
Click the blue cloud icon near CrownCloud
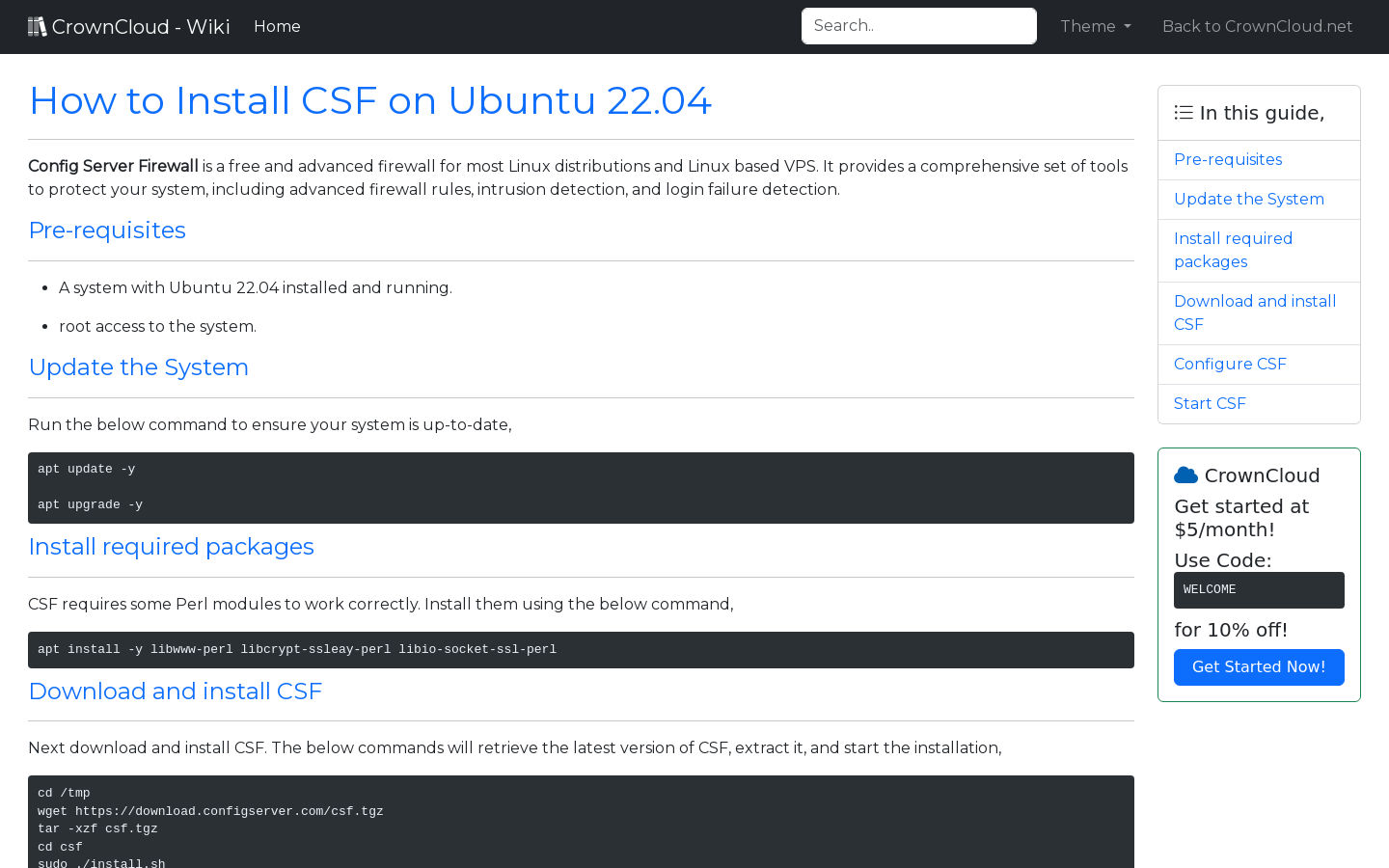[1185, 474]
